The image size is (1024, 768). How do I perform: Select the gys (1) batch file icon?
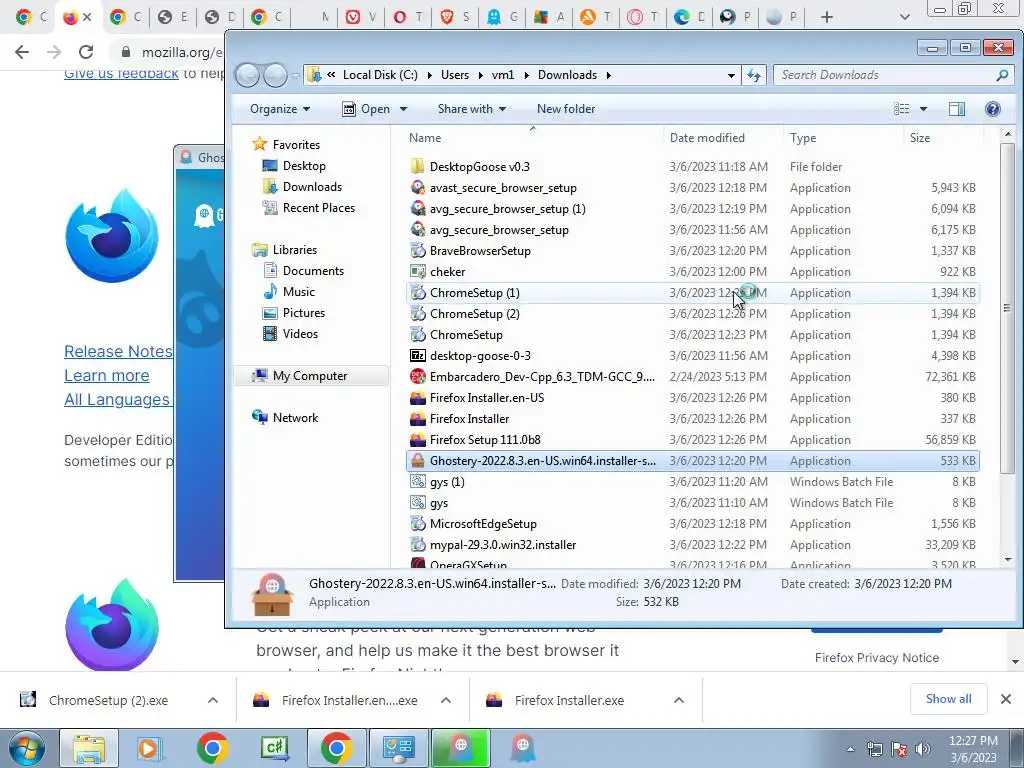(x=418, y=482)
